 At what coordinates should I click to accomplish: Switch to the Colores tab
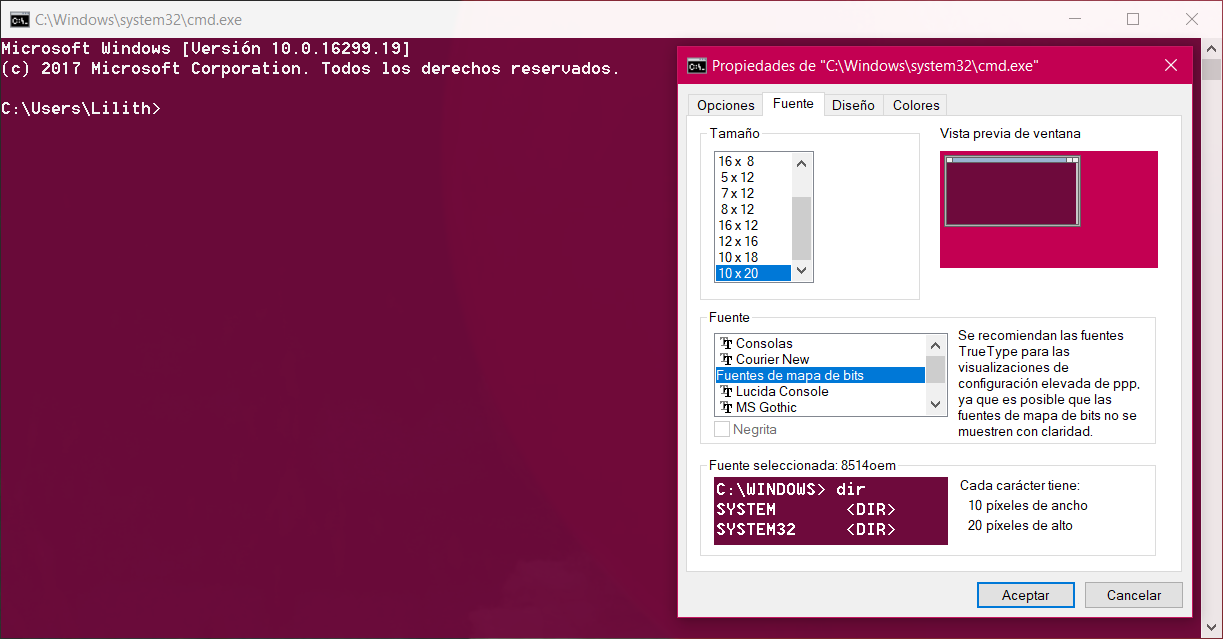click(x=916, y=104)
